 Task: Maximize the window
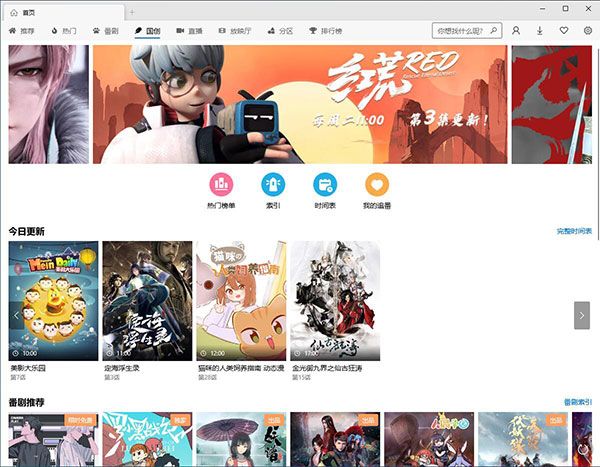click(x=566, y=8)
